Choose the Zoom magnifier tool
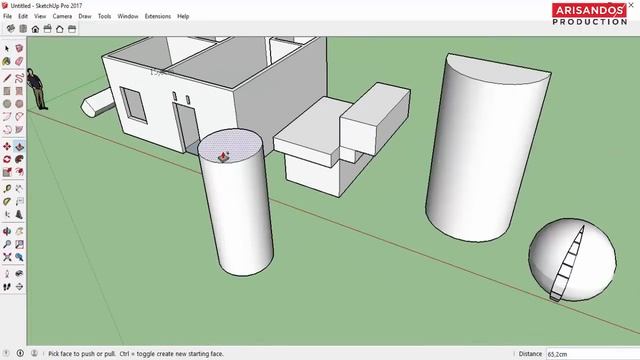Viewport: 640px width, 360px height. click(7, 244)
